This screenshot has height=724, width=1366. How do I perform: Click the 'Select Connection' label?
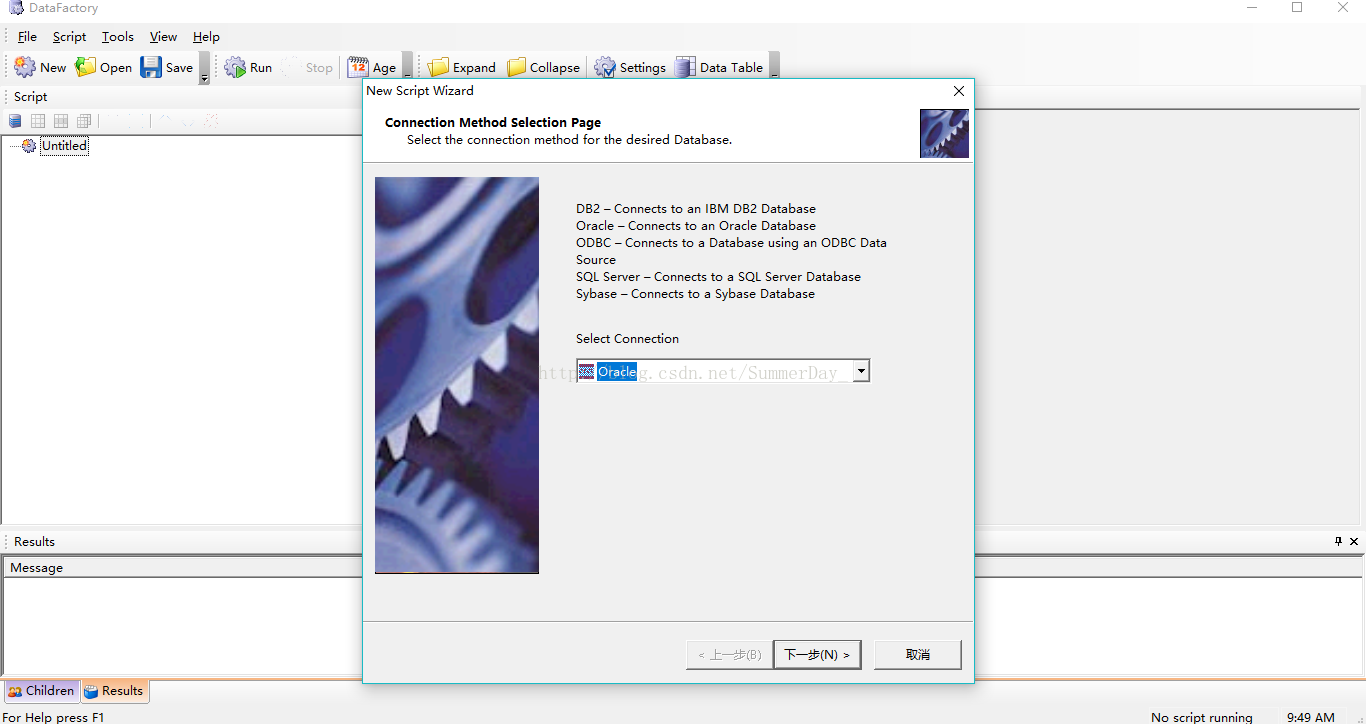point(627,339)
